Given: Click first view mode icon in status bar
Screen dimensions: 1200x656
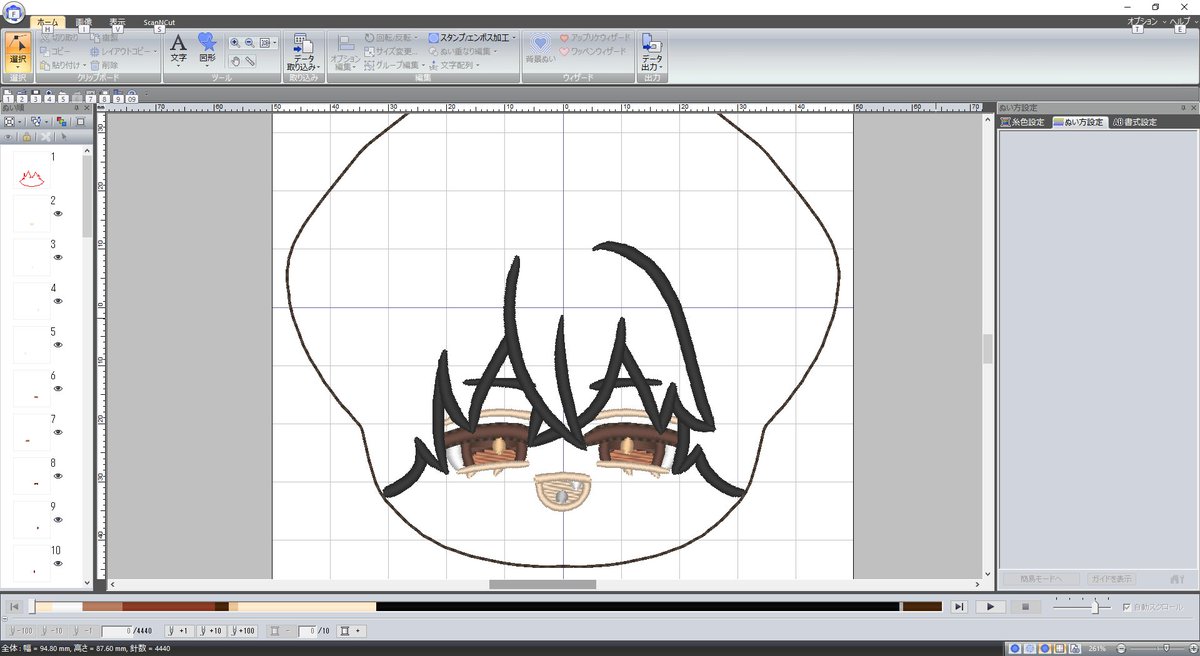Looking at the screenshot, I should tap(1016, 648).
